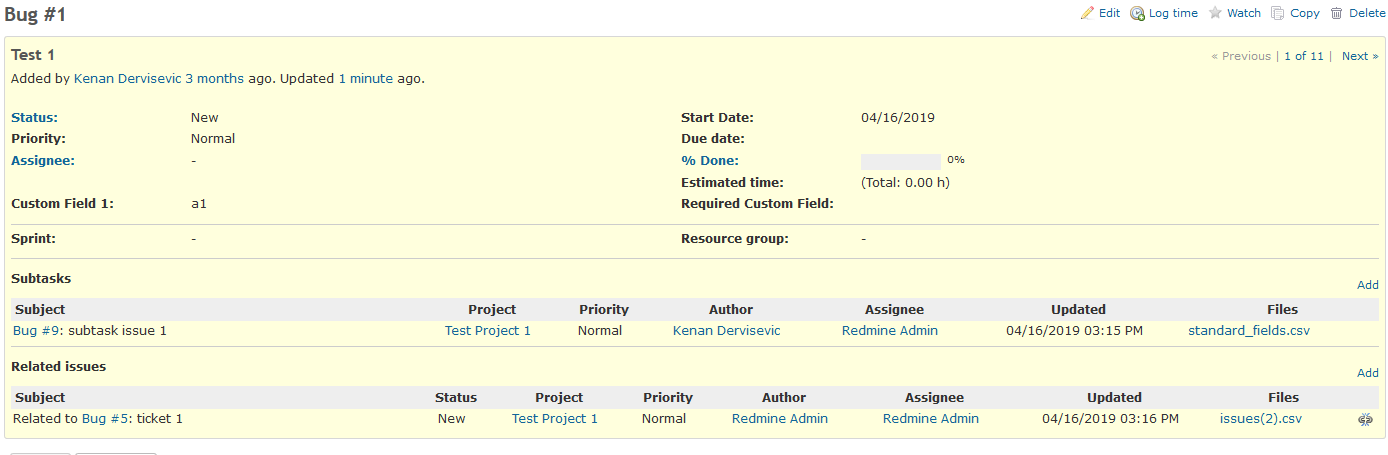Open Test Project 1 in Subtasks row
1388x455 pixels.
click(488, 330)
